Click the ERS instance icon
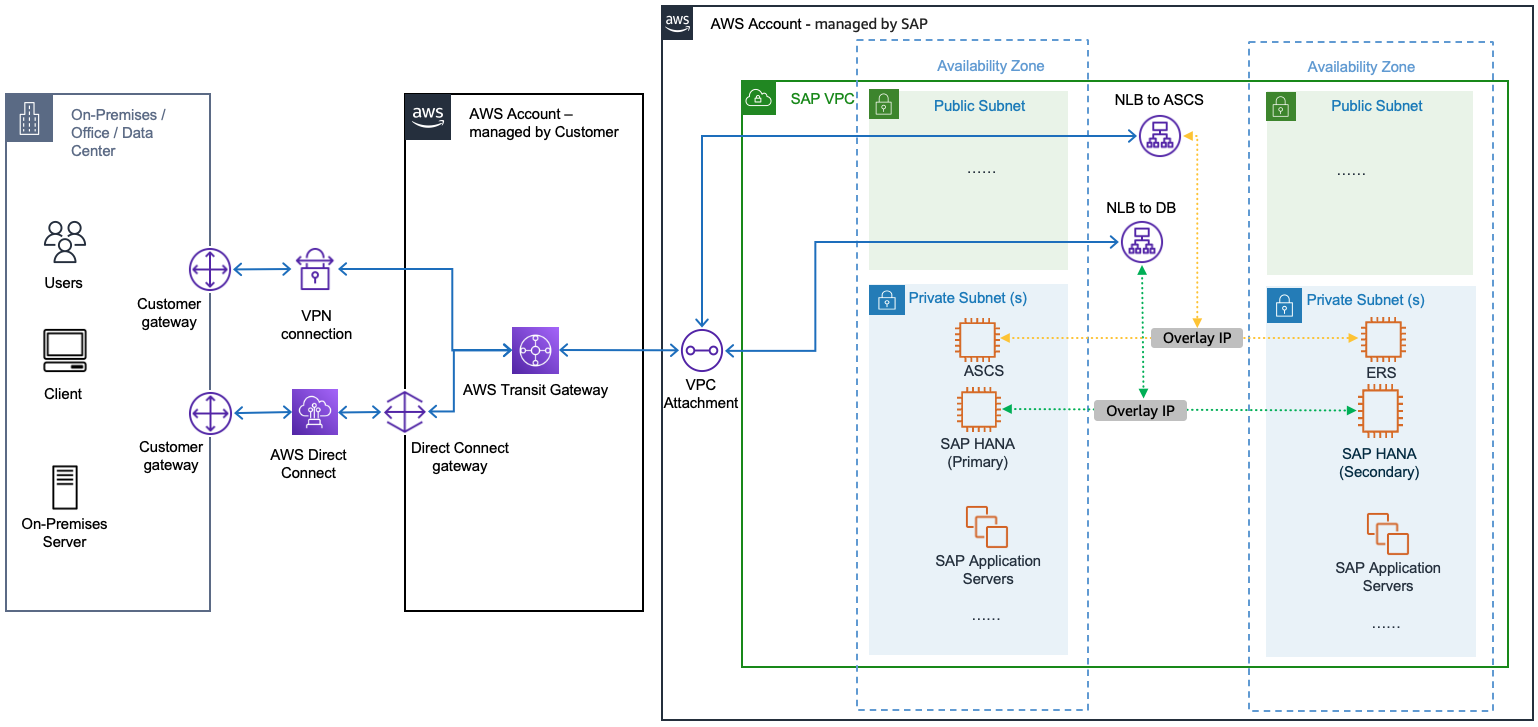This screenshot has width=1538, height=727. click(1383, 340)
